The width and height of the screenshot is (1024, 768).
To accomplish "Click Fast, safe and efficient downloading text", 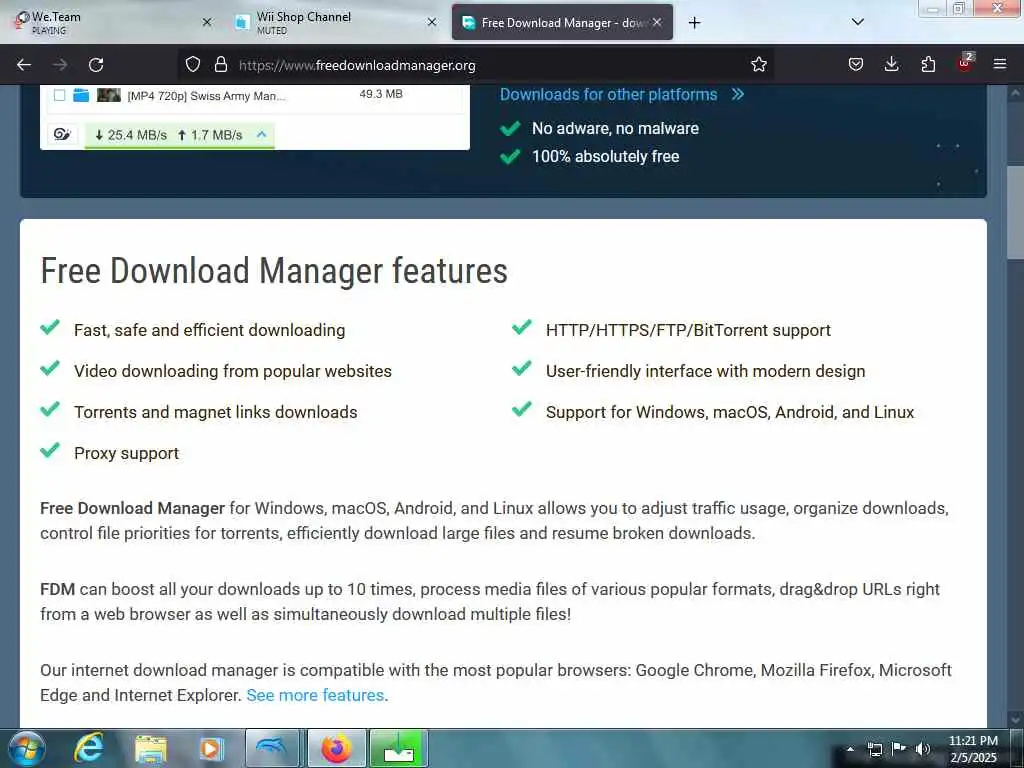I will 209,330.
